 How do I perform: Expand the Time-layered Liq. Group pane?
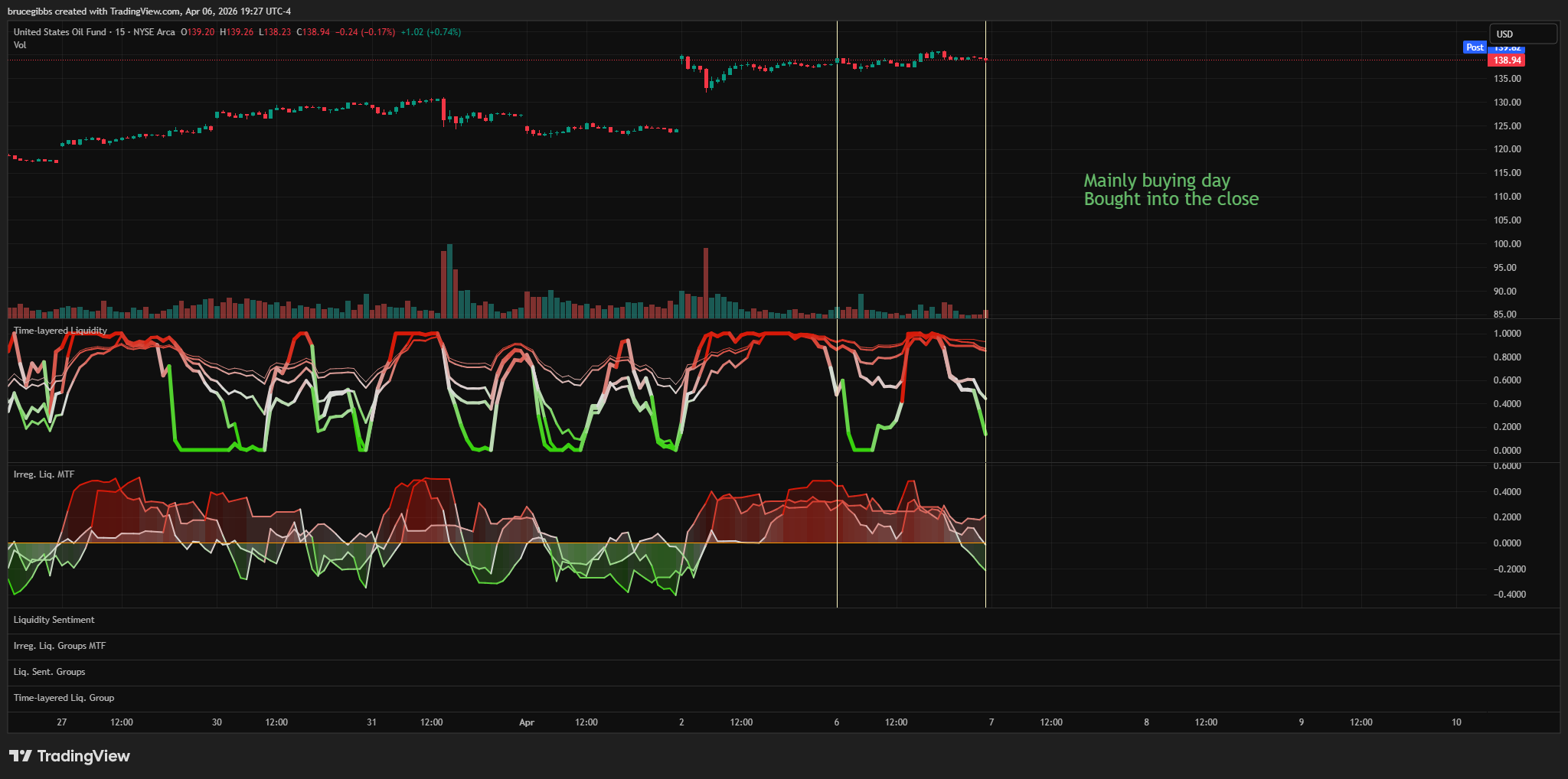[x=64, y=698]
